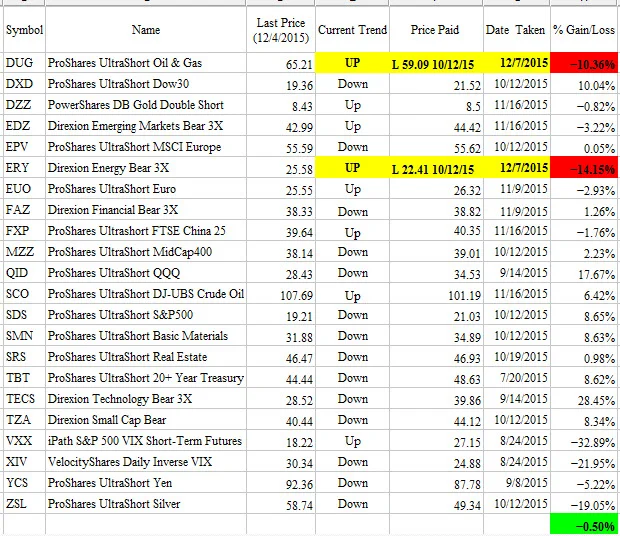This screenshot has height=536, width=620.
Task: Select the green -0.50% total cell
Action: 584,524
